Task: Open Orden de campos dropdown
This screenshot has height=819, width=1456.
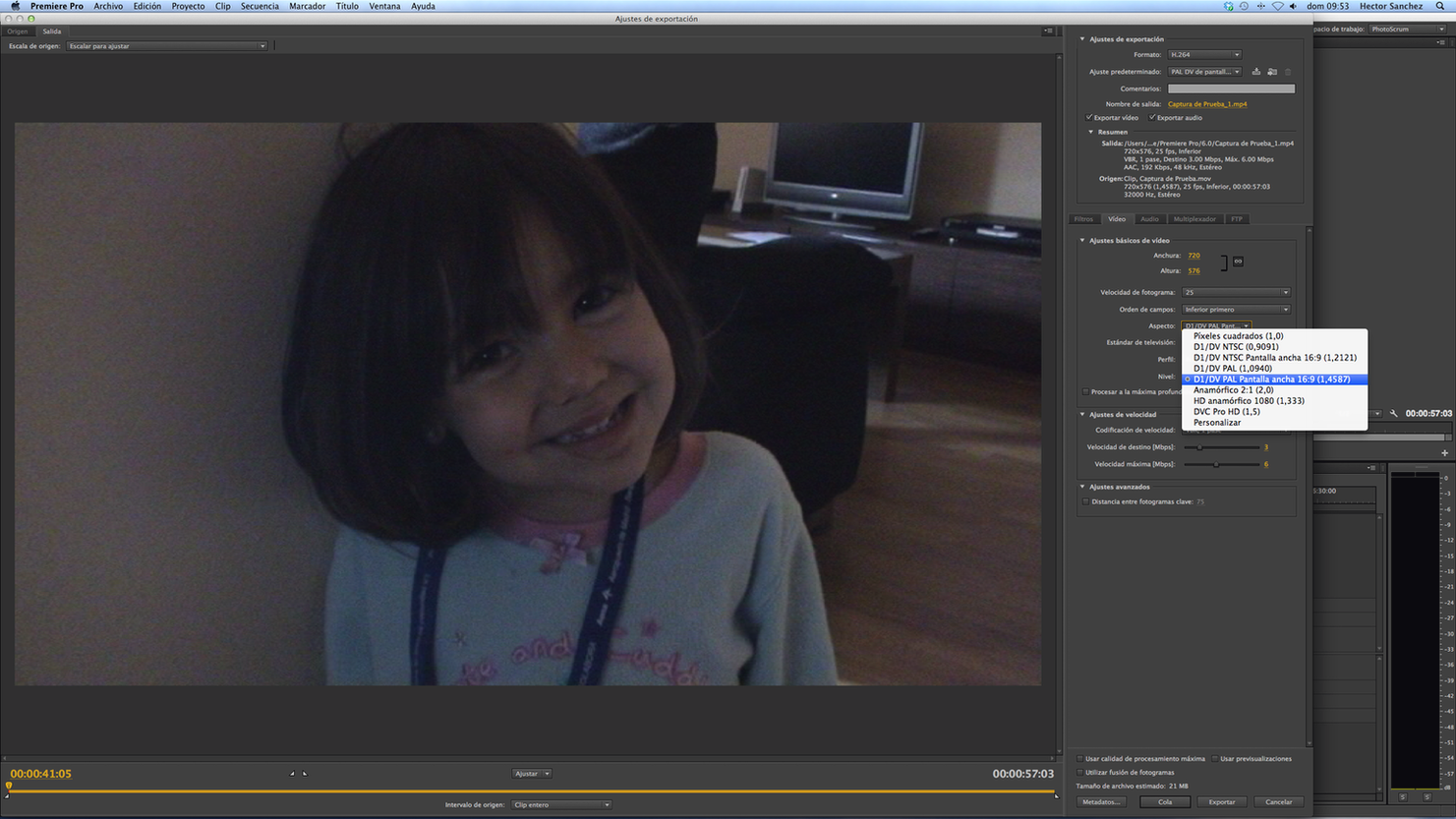Action: tap(1236, 310)
